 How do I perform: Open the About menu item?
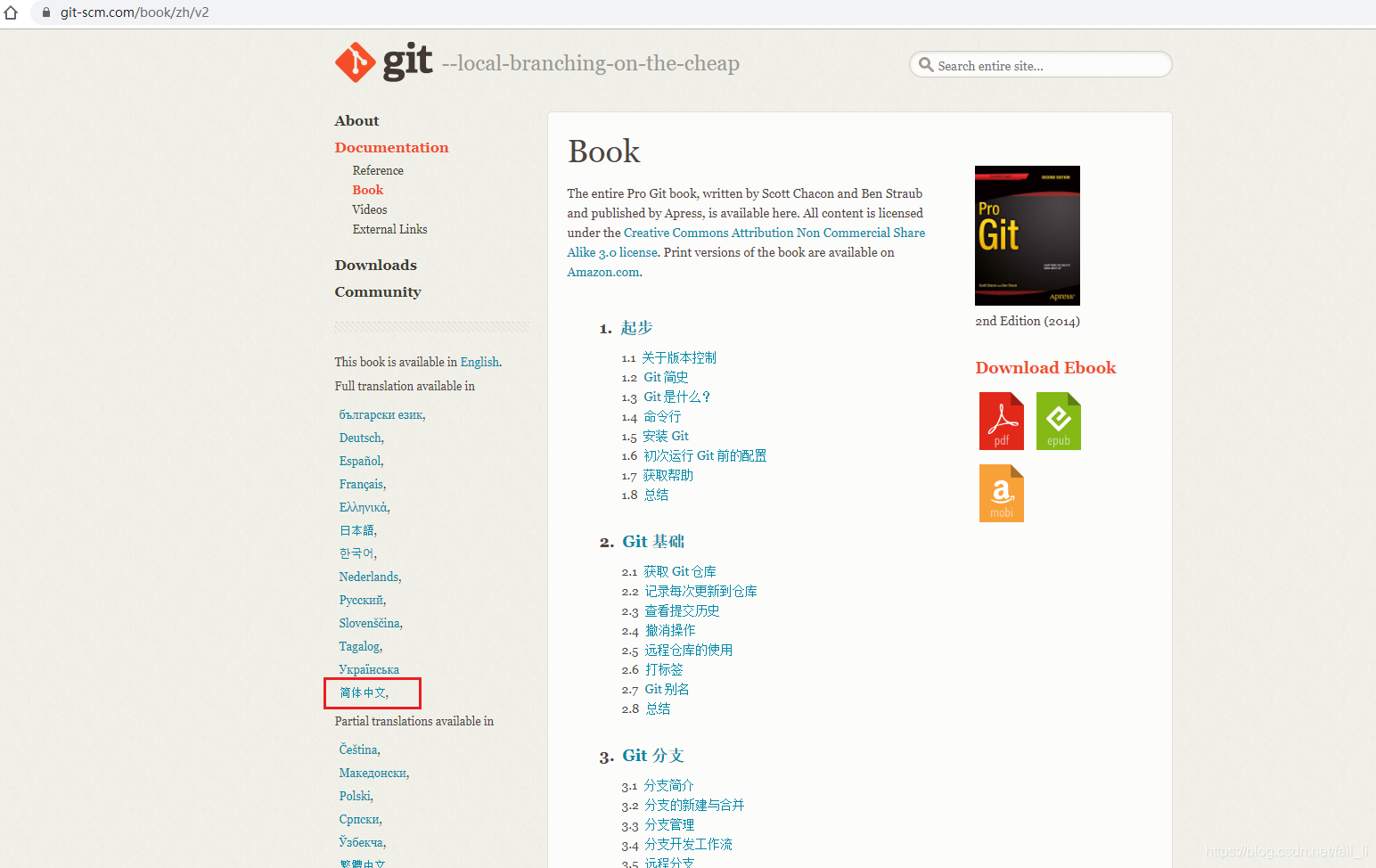click(x=356, y=120)
